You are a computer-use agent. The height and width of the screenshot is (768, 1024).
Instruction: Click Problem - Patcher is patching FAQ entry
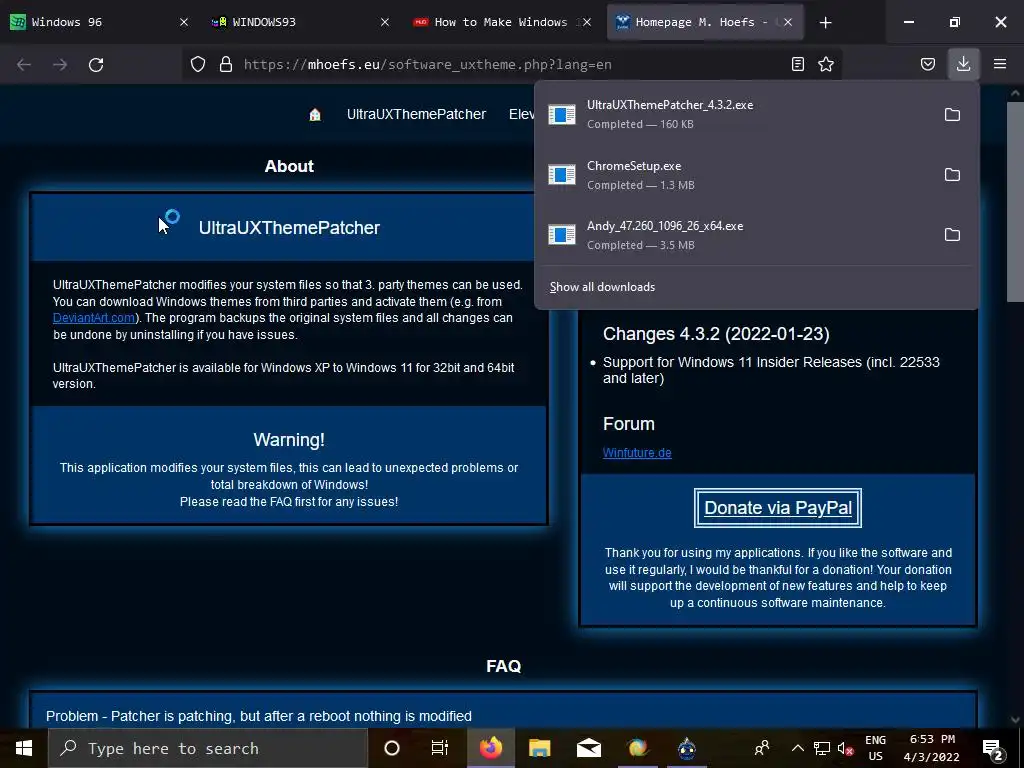259,716
